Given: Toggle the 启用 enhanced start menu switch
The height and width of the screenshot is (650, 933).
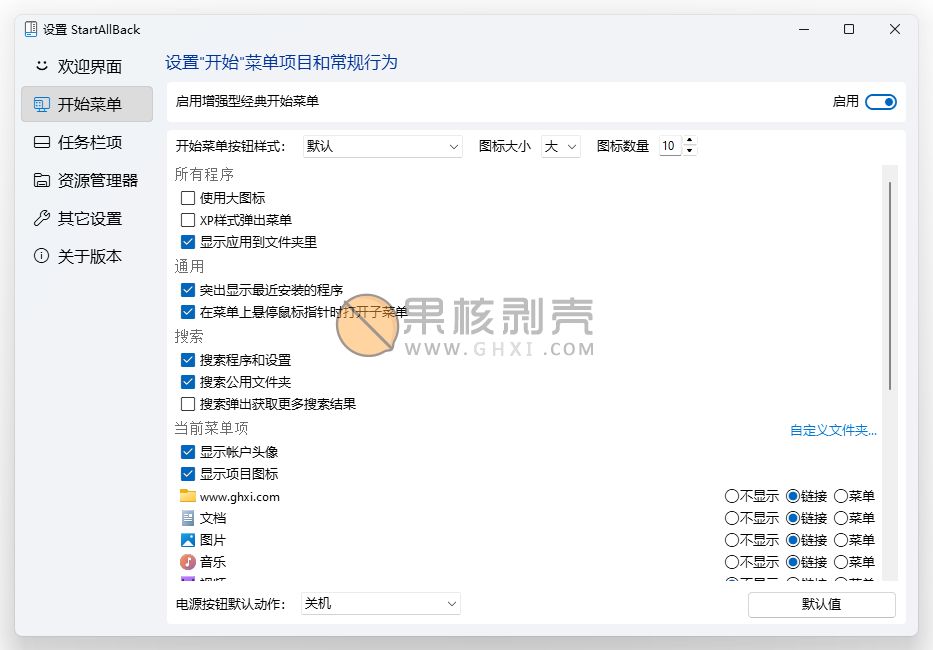Looking at the screenshot, I should point(881,102).
